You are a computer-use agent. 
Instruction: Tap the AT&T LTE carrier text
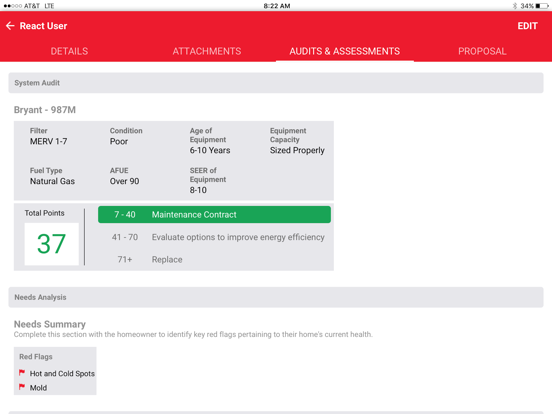tap(39, 6)
